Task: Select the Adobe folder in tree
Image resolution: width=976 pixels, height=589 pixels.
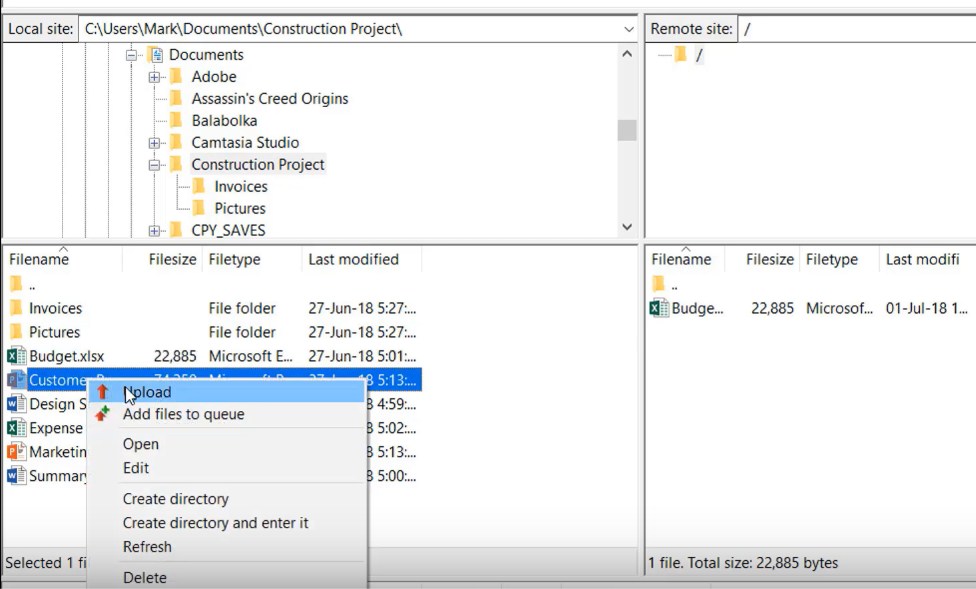Action: (x=214, y=77)
